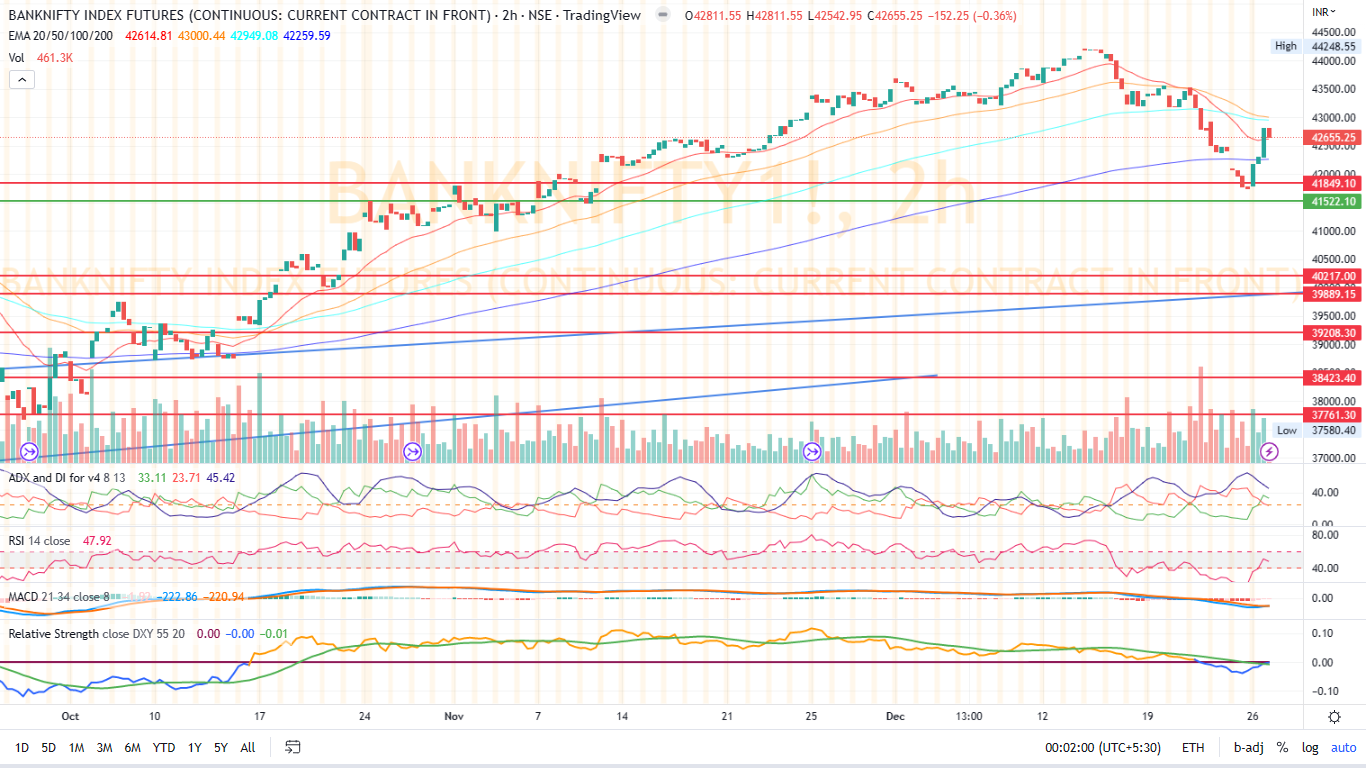This screenshot has width=1366, height=768.
Task: Open the timezone menu 00:02:00 (UTC+5:30)
Action: (1103, 747)
